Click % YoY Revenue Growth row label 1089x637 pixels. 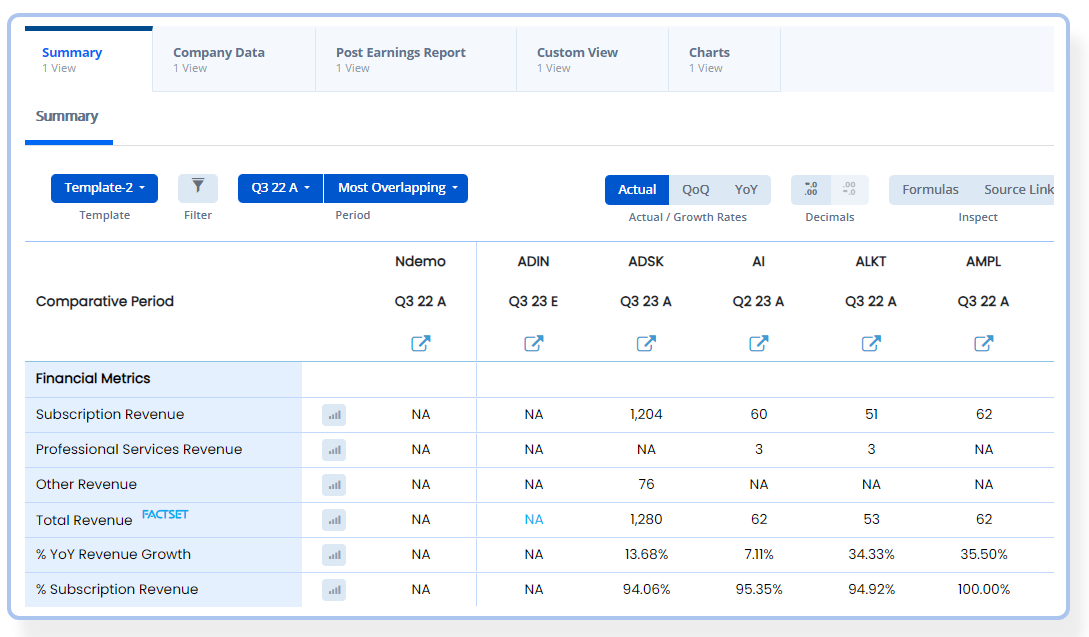click(x=113, y=554)
